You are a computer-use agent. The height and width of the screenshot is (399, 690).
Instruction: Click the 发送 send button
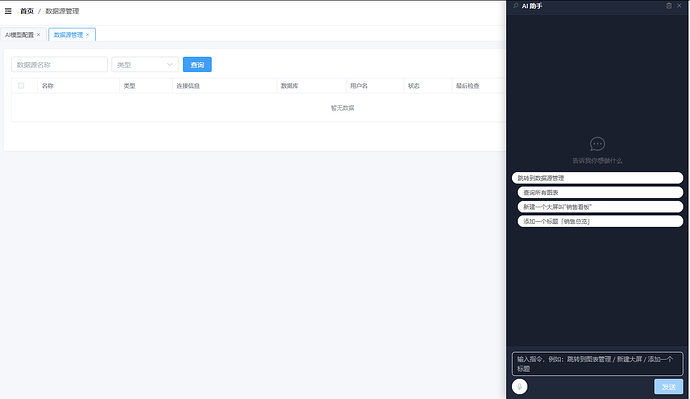[x=668, y=387]
